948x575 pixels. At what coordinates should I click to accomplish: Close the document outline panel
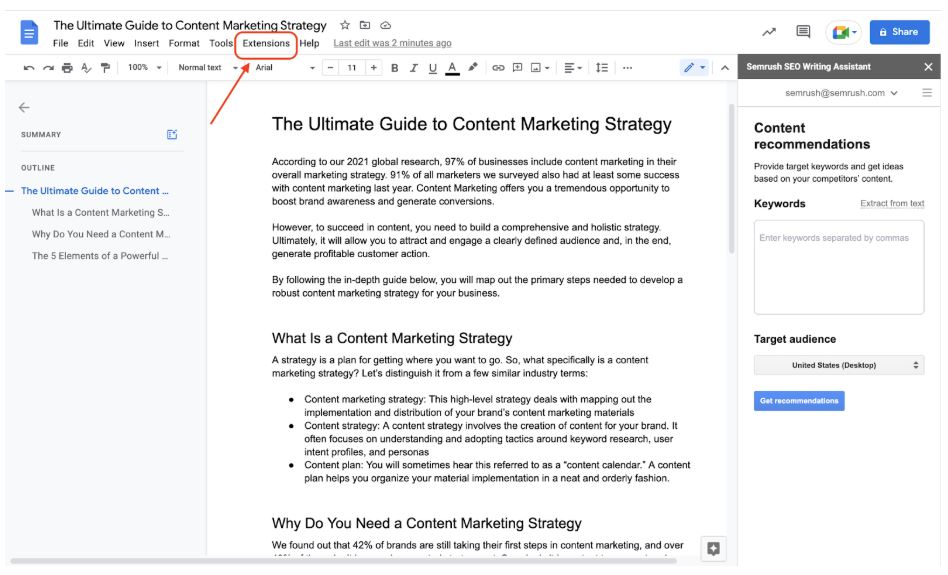[24, 108]
